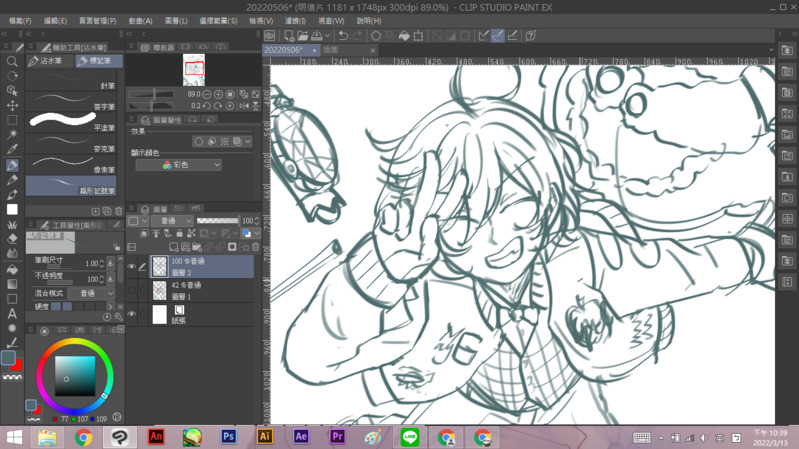The width and height of the screenshot is (799, 449).
Task: Select the Zoom magnifier tool
Action: coord(12,62)
